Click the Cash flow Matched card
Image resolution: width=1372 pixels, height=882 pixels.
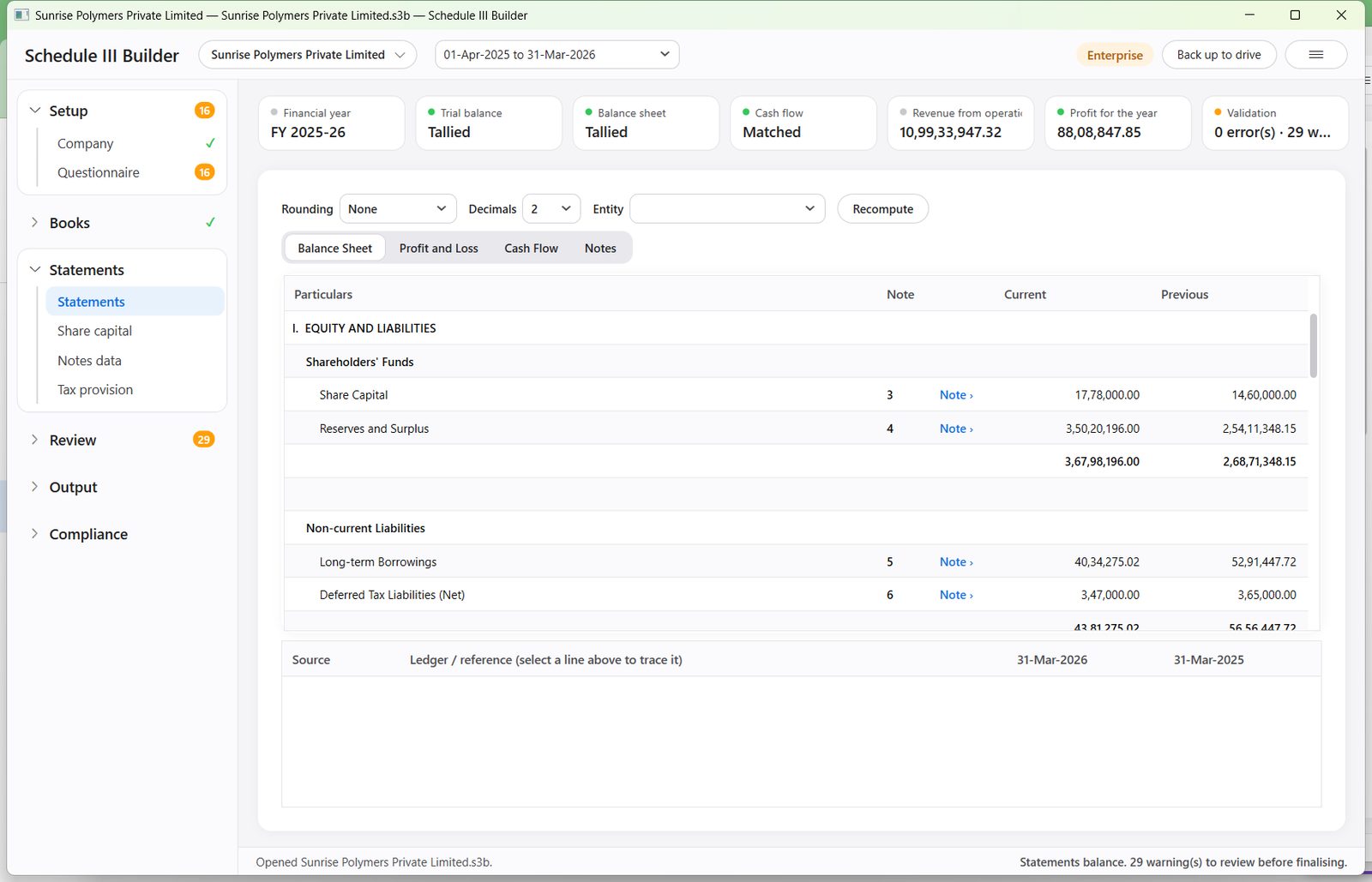(x=803, y=123)
